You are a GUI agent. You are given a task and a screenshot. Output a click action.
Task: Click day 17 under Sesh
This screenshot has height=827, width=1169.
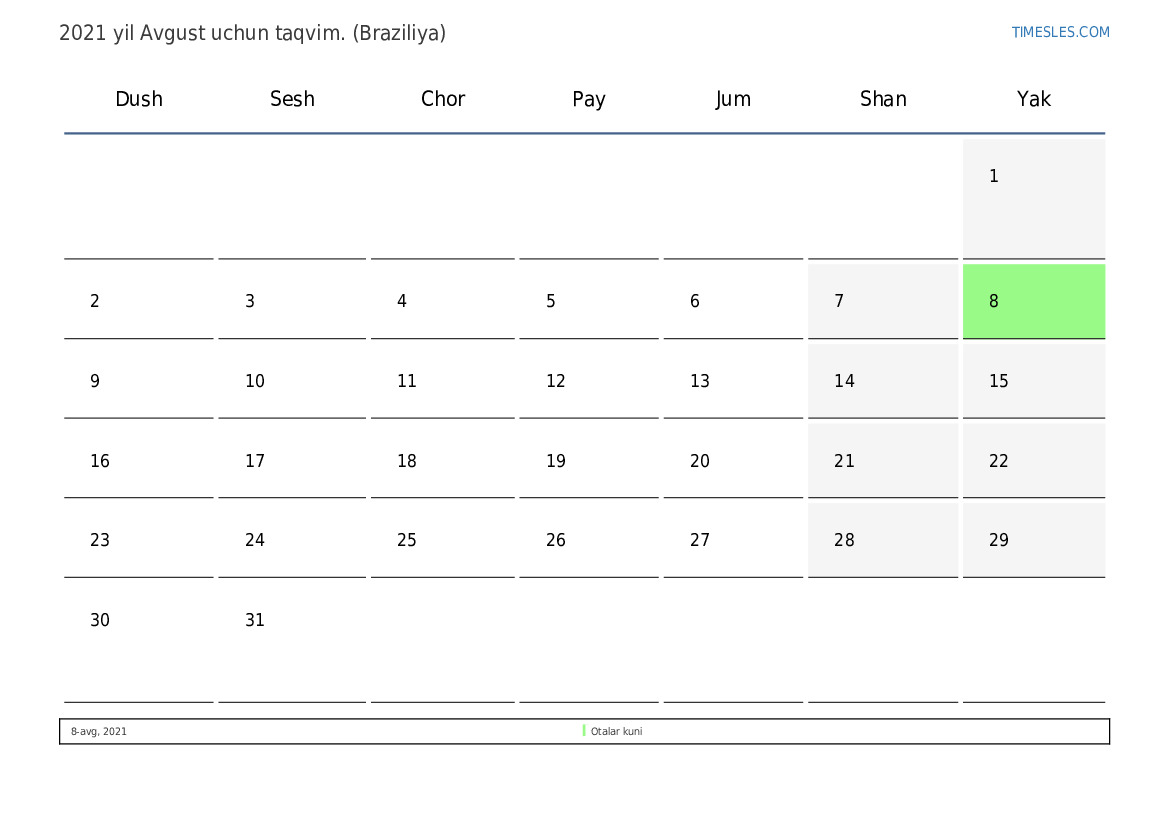292,461
